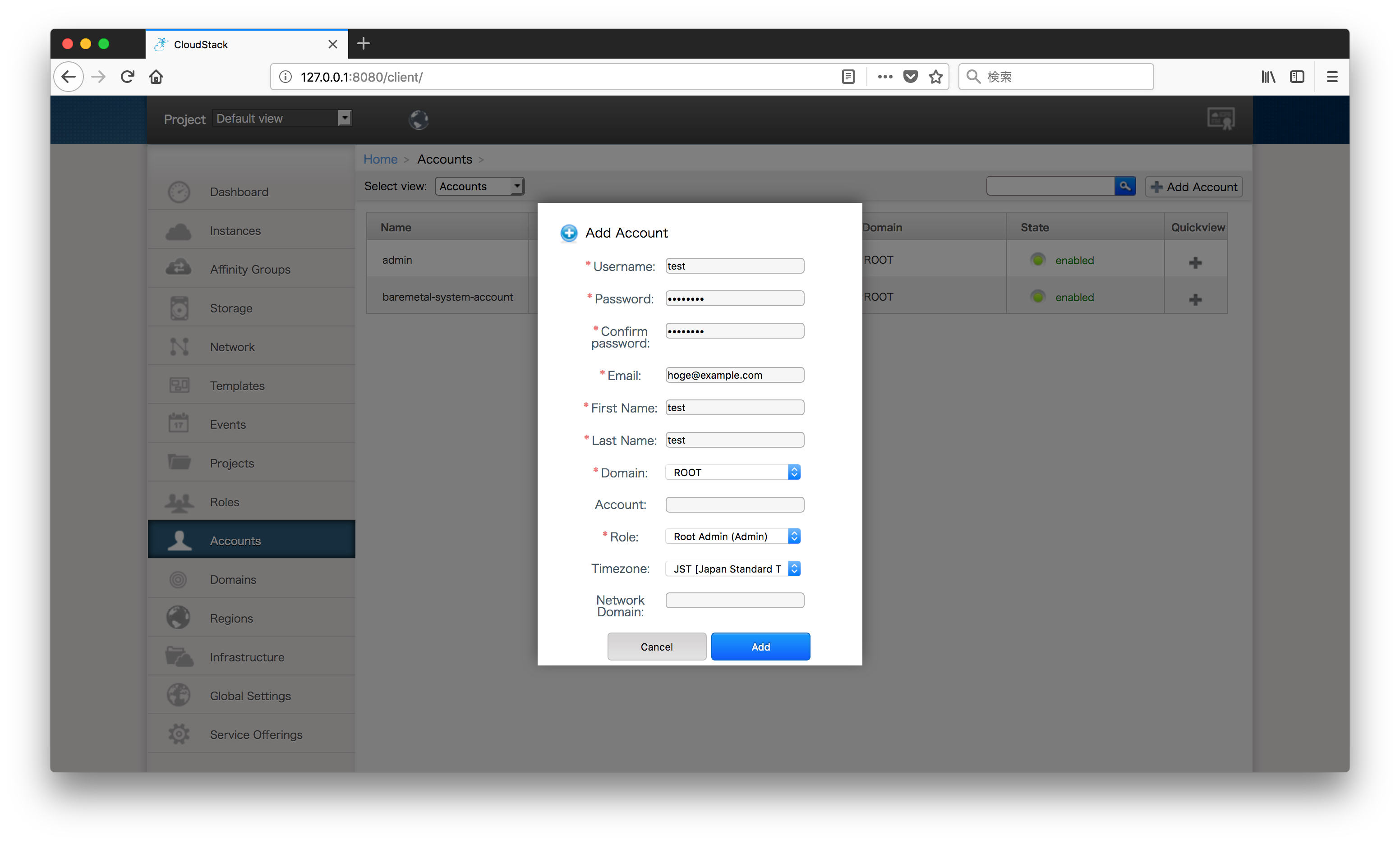Toggle reader view icon in URL bar

click(848, 77)
